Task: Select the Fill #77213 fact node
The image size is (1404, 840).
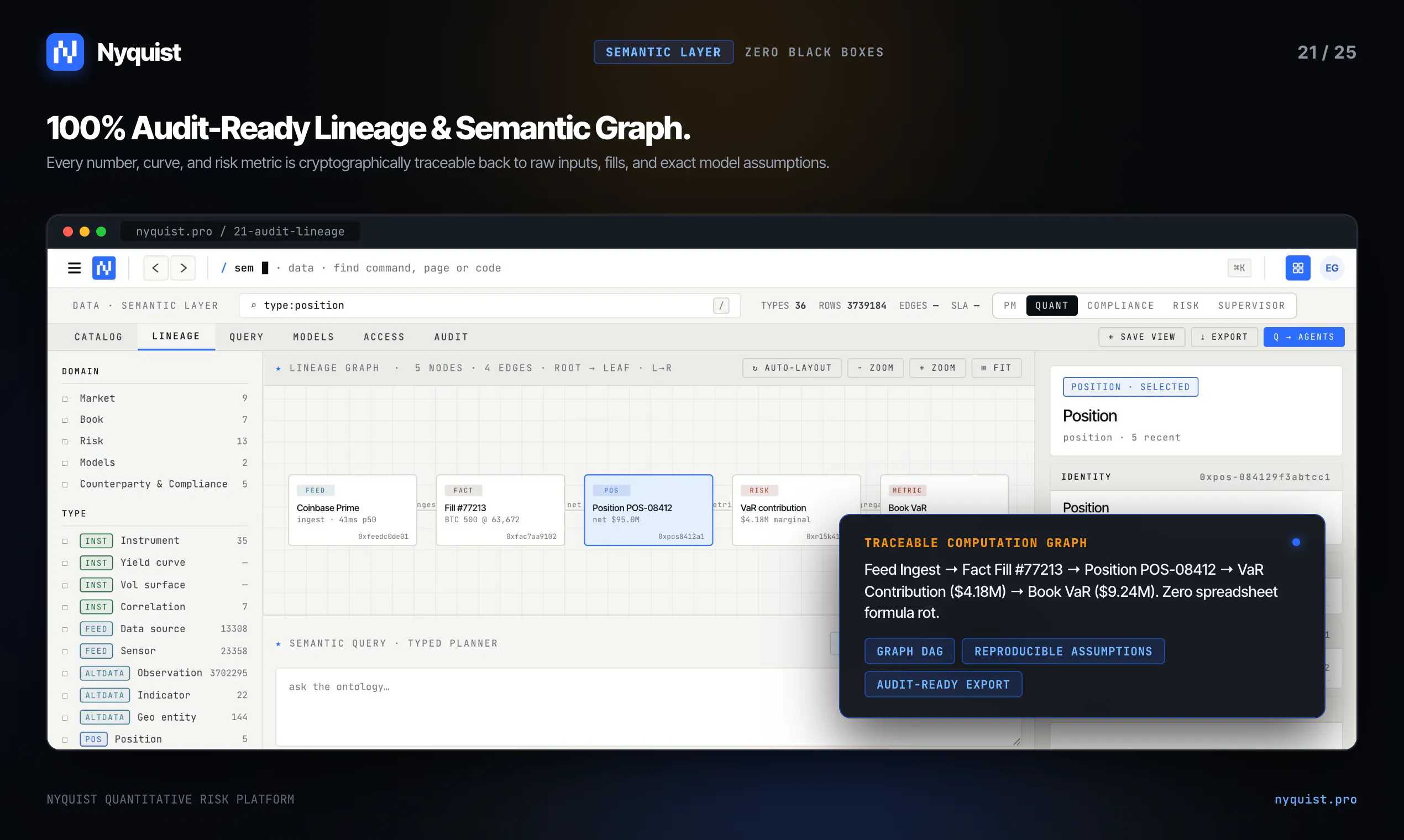Action: (x=500, y=510)
